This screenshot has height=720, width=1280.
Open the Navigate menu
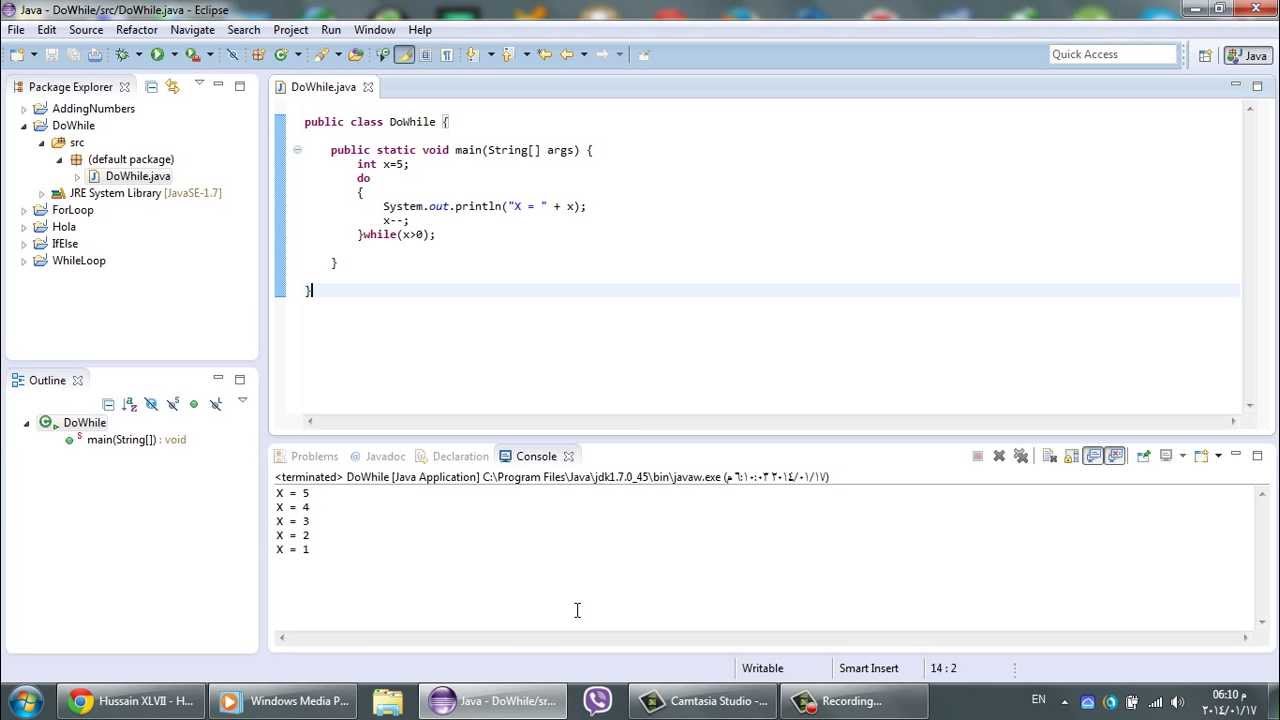pos(192,30)
